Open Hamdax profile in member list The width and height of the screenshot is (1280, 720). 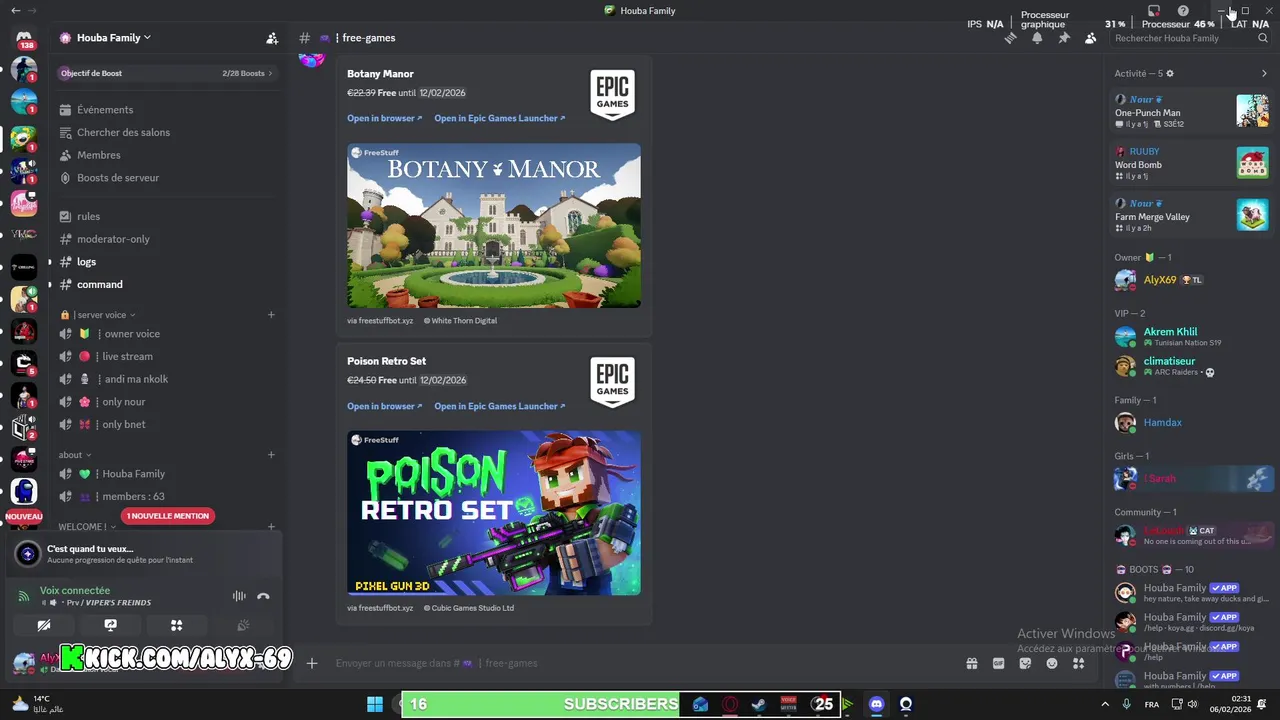[x=1192, y=422]
